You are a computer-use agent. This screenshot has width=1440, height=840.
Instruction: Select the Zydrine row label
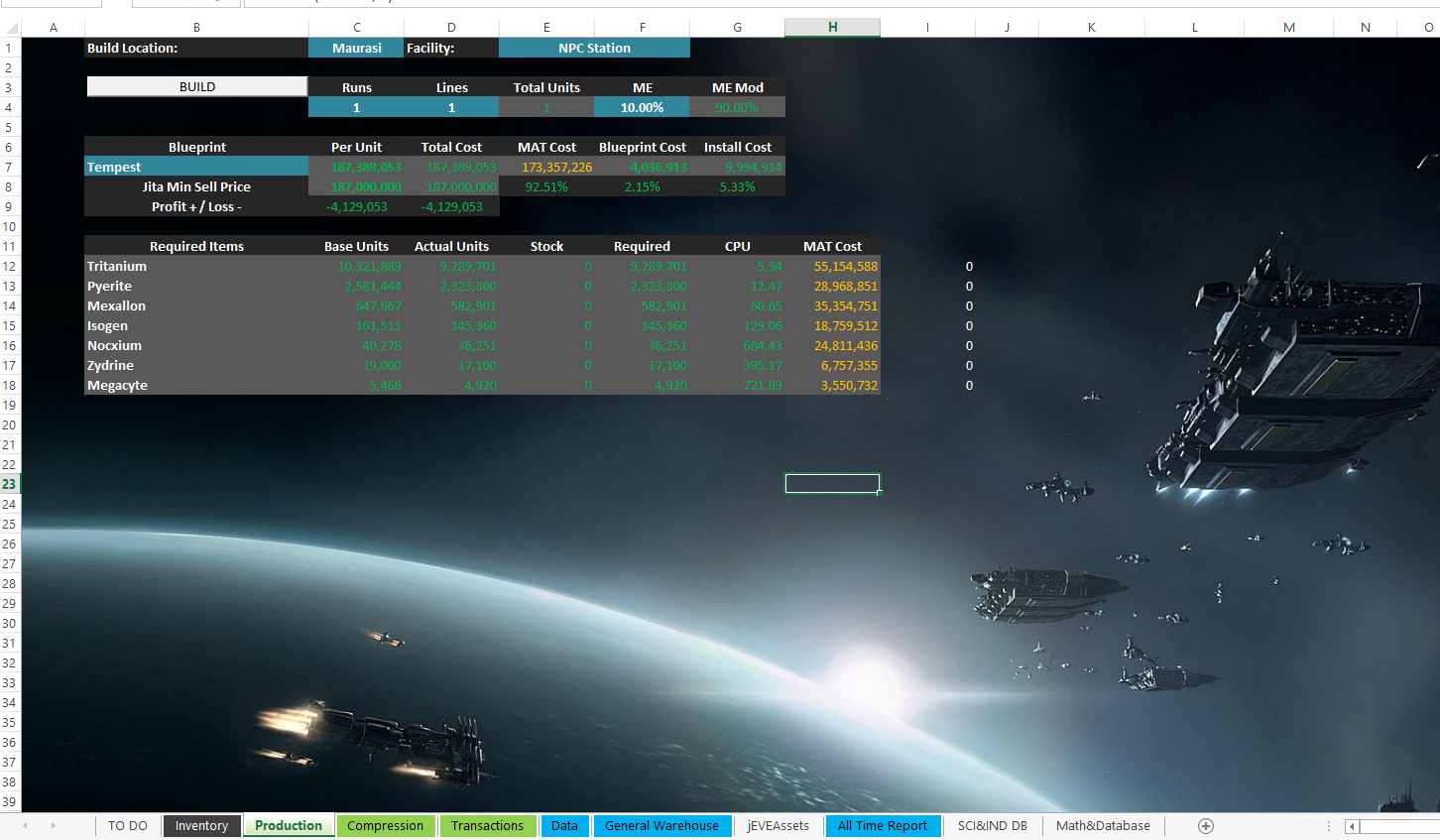tap(196, 365)
